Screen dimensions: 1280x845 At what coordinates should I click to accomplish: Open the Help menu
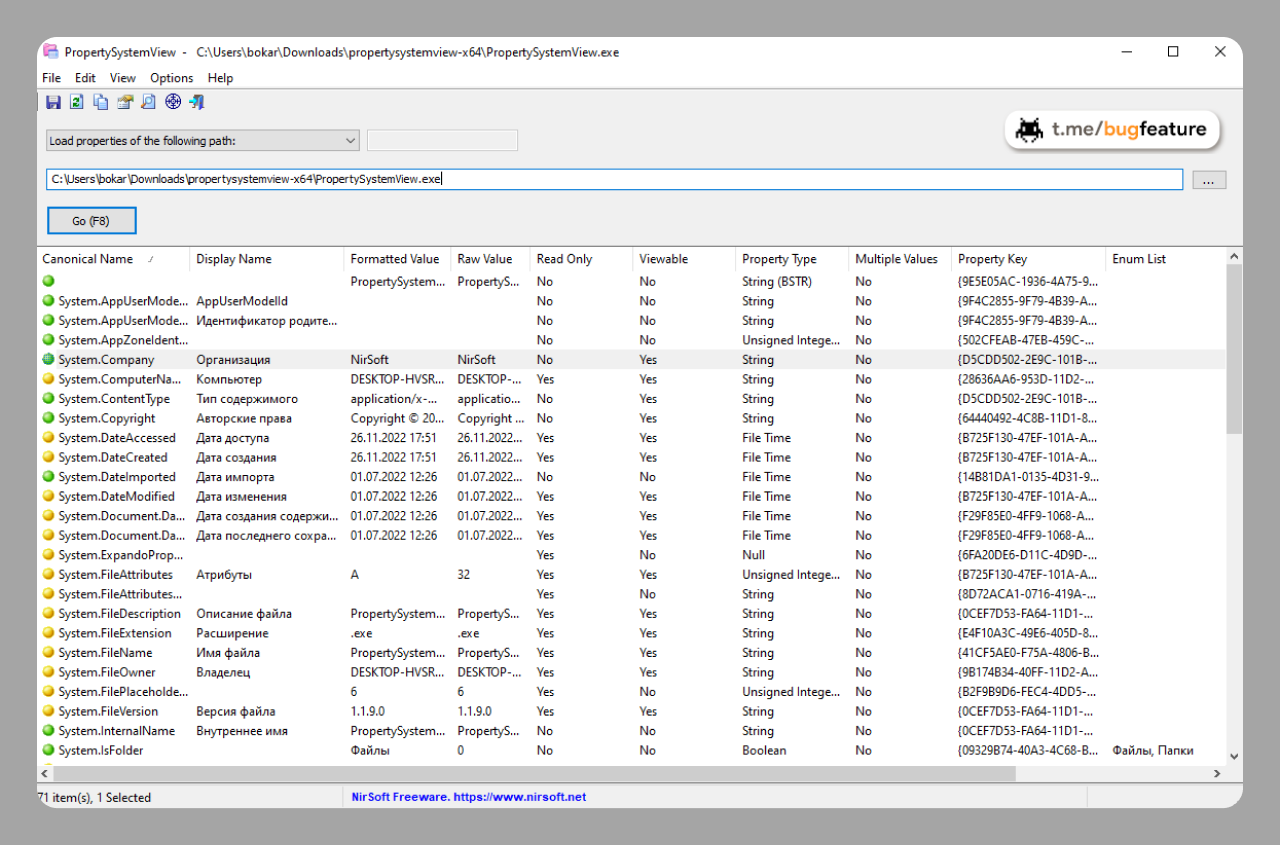tap(220, 78)
